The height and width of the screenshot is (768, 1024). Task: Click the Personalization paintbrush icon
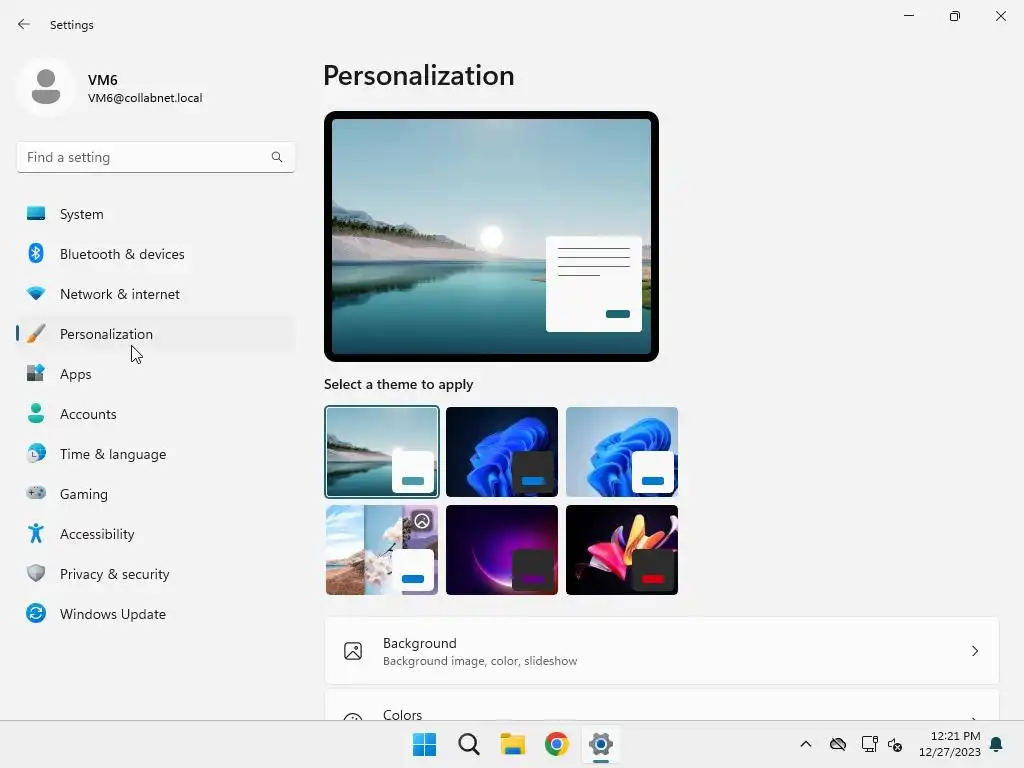click(x=36, y=334)
